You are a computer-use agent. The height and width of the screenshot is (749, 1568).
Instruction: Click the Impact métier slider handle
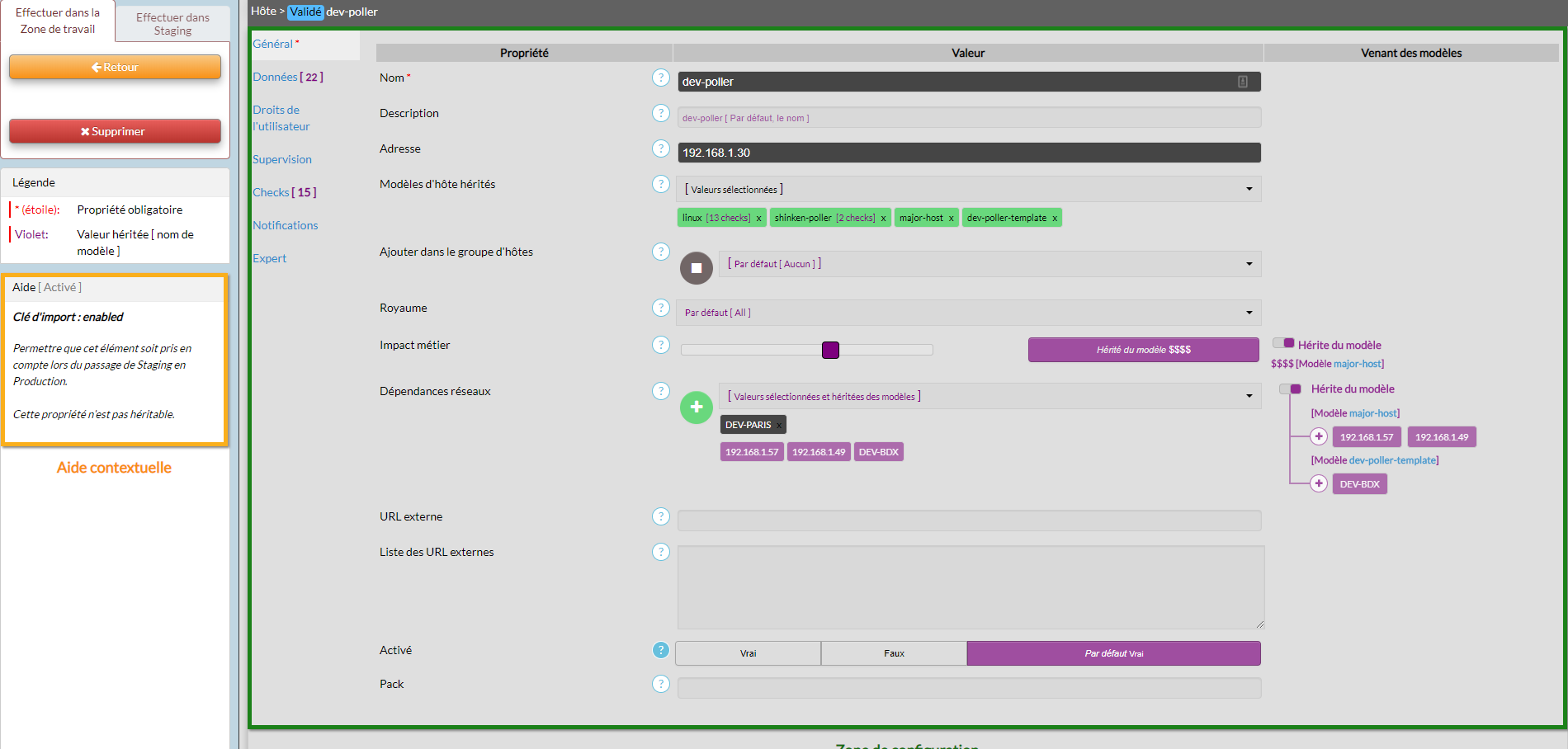coord(830,350)
